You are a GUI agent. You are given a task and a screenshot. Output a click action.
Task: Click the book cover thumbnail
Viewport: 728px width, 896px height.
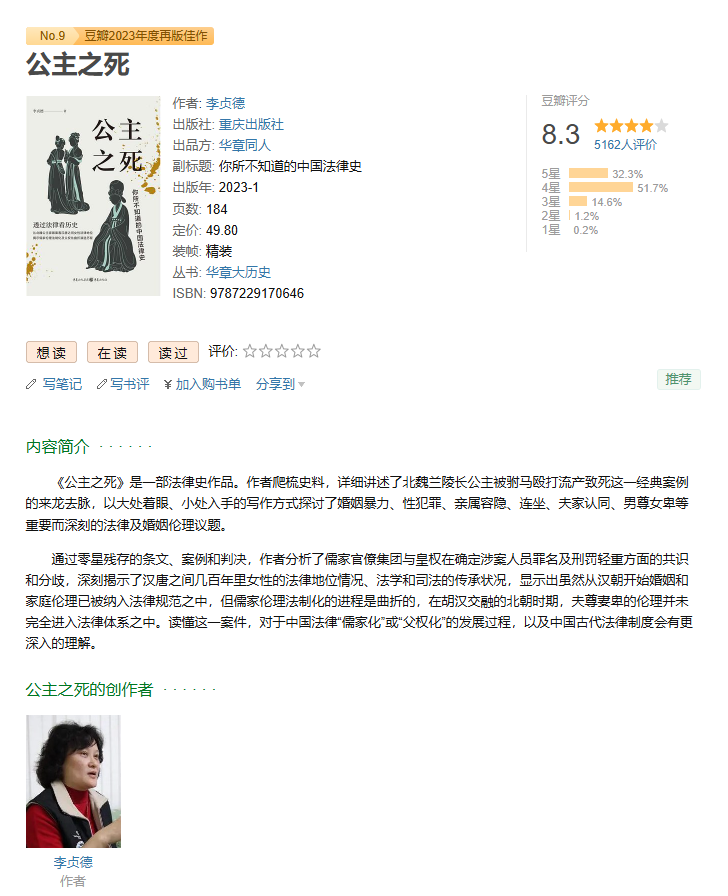[93, 196]
